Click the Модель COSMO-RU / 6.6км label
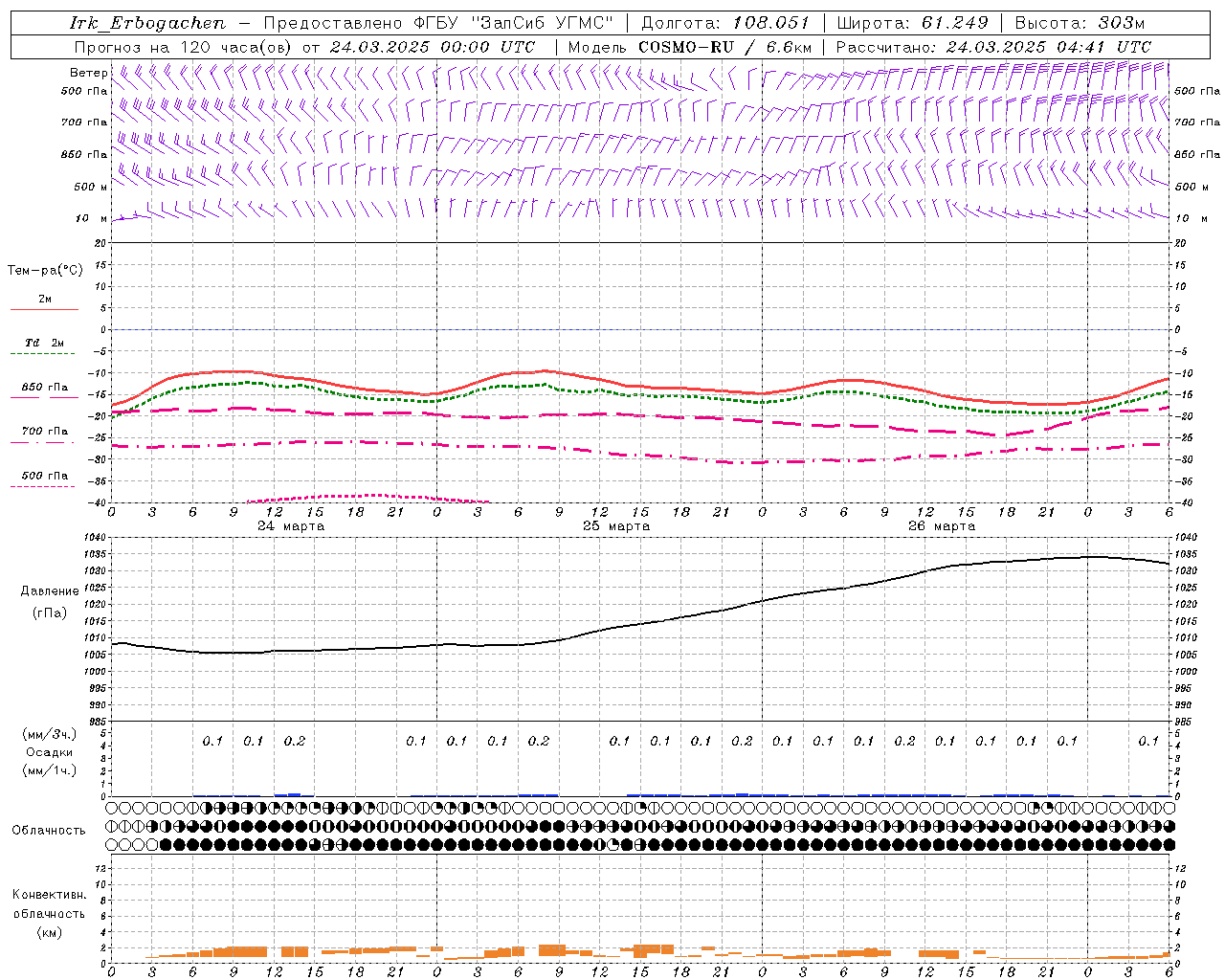The image size is (1225, 980). pyautogui.click(x=689, y=47)
